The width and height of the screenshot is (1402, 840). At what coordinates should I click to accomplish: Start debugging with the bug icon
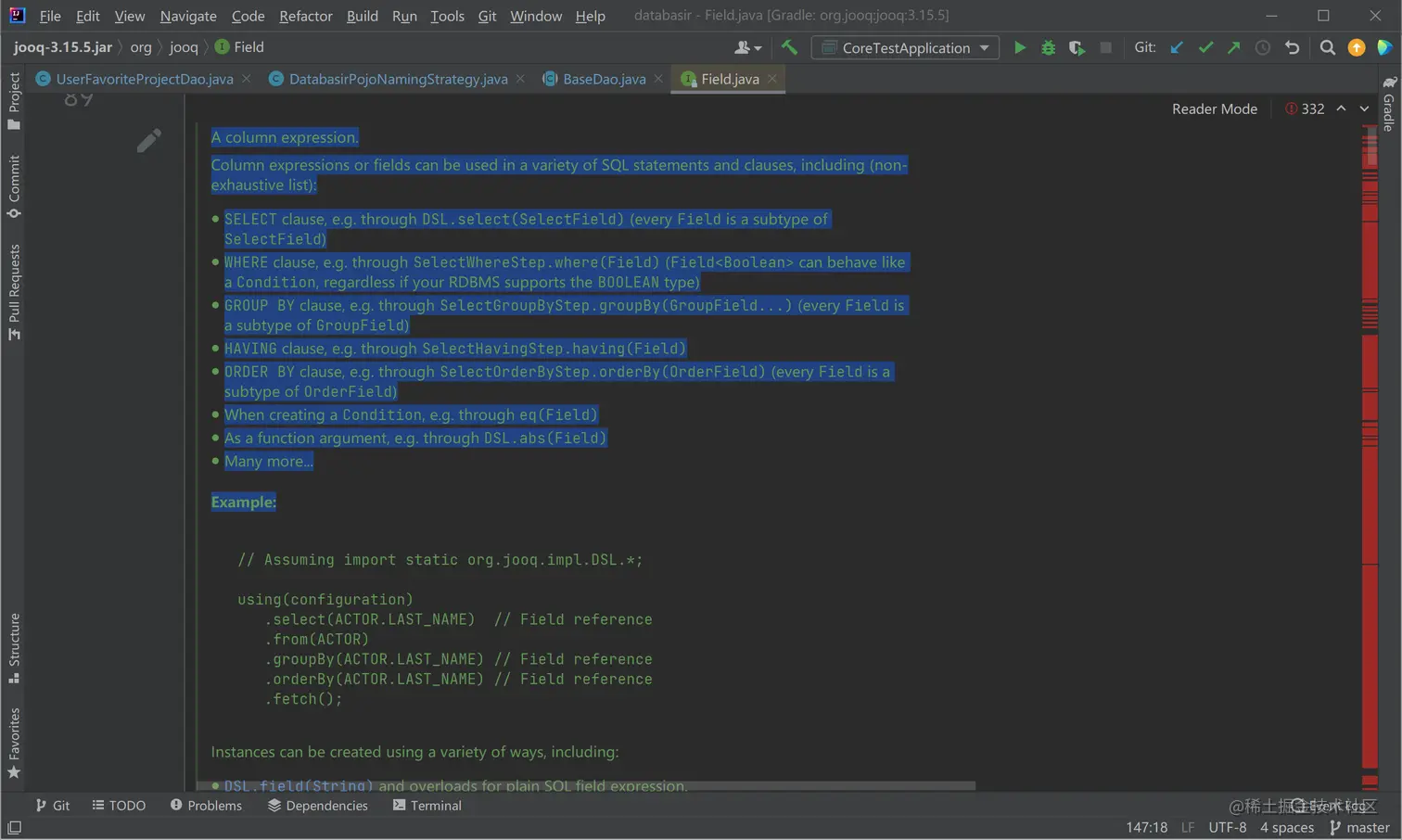tap(1048, 47)
